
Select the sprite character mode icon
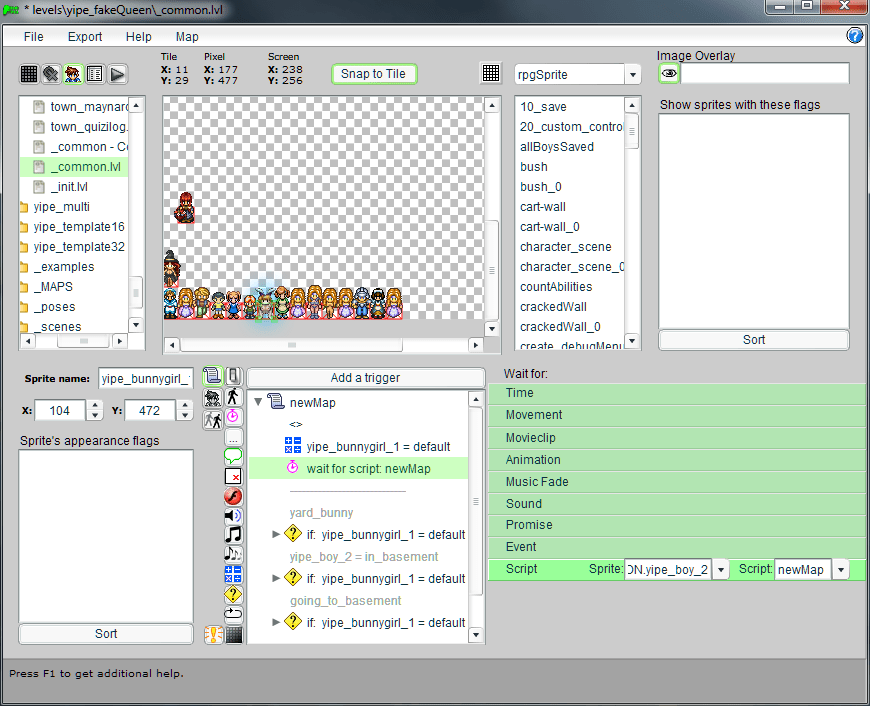pos(73,74)
